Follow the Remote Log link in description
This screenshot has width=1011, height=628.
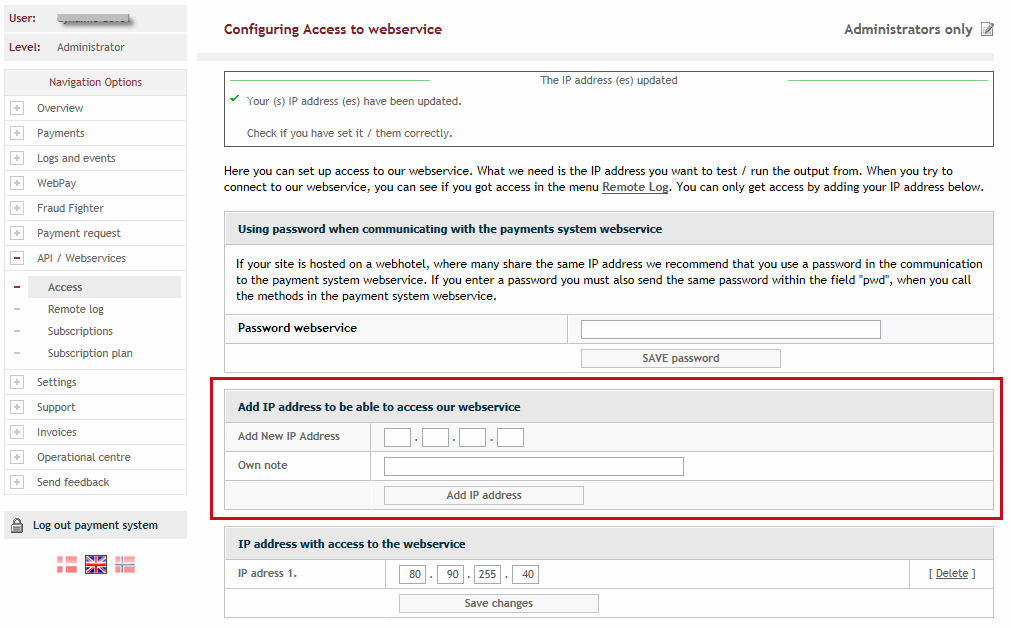tap(636, 187)
